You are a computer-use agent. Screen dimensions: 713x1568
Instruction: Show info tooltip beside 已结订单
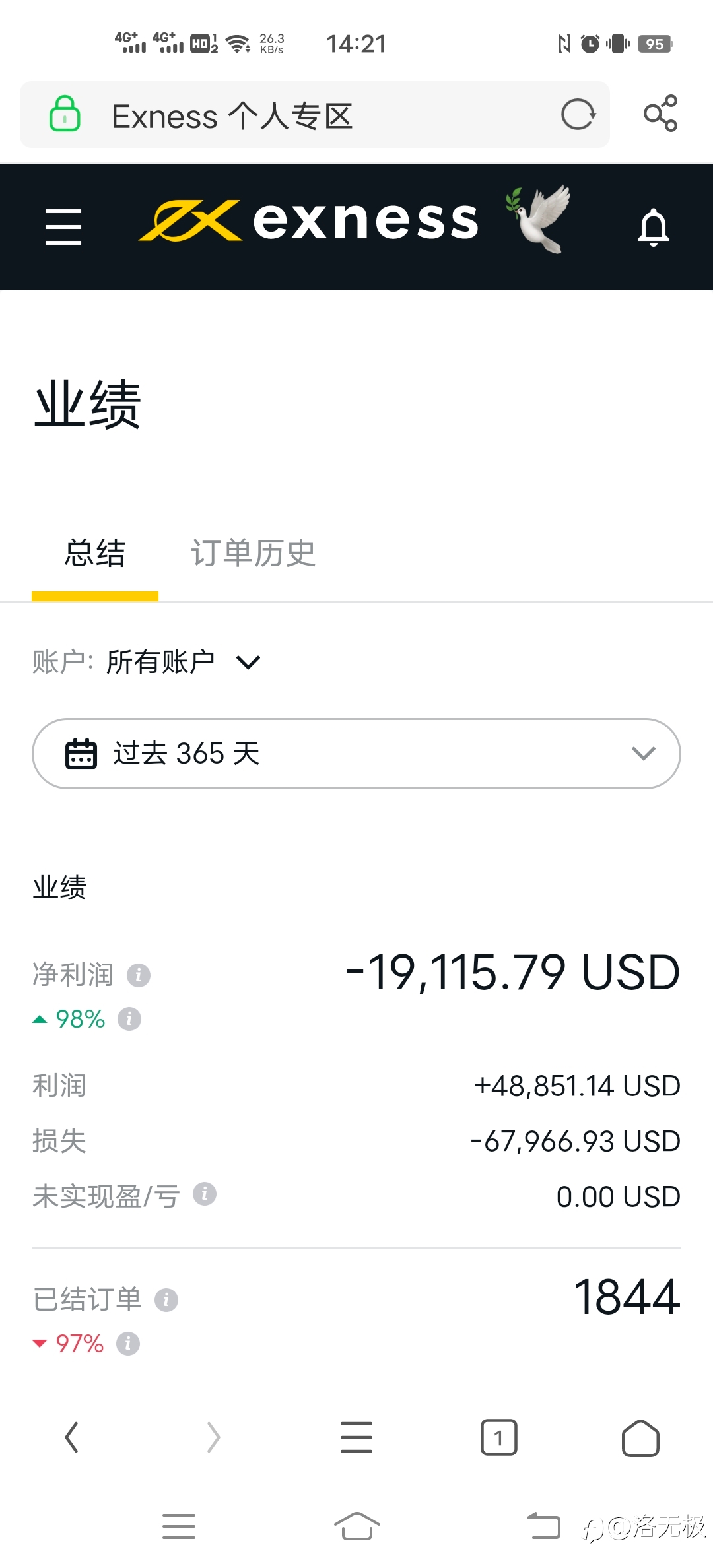[x=166, y=1299]
